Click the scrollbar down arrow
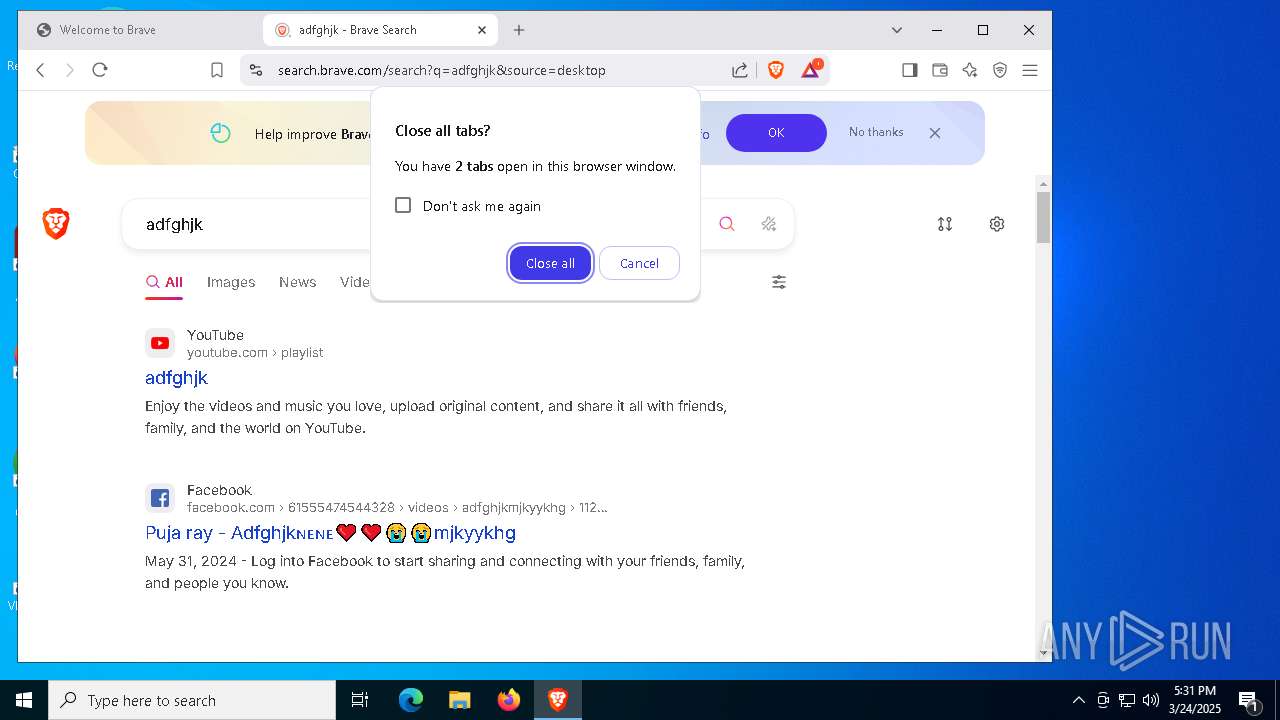Viewport: 1280px width, 720px height. 1044,653
